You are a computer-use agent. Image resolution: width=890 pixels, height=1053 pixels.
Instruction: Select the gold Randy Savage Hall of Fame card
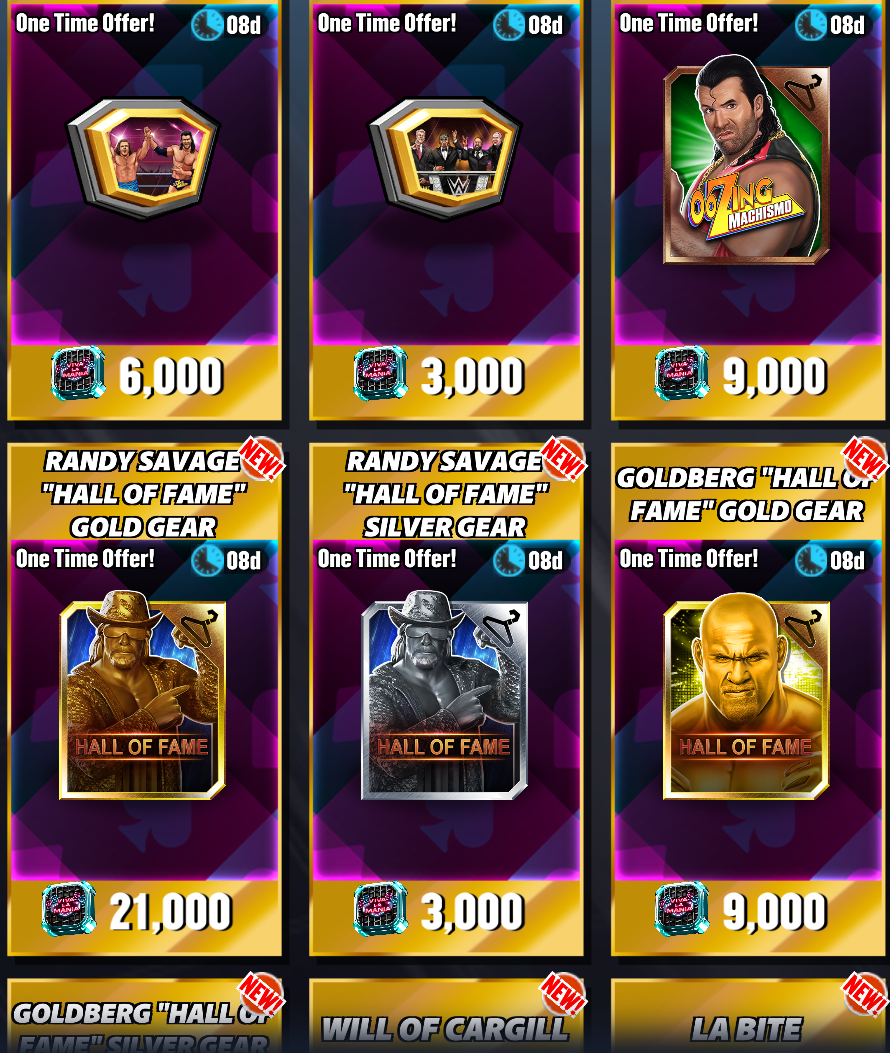tap(142, 700)
